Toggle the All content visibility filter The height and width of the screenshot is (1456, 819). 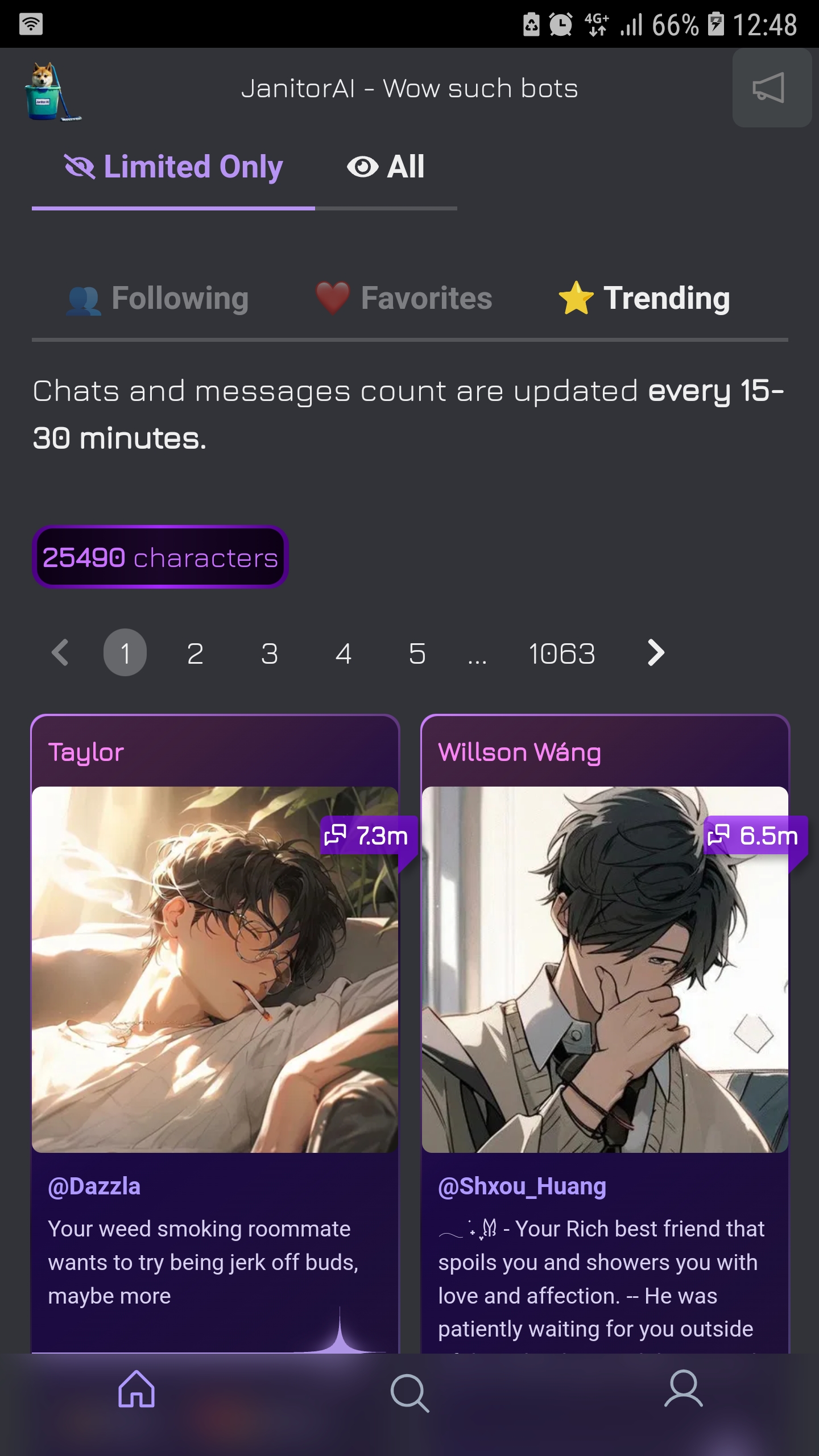point(386,167)
